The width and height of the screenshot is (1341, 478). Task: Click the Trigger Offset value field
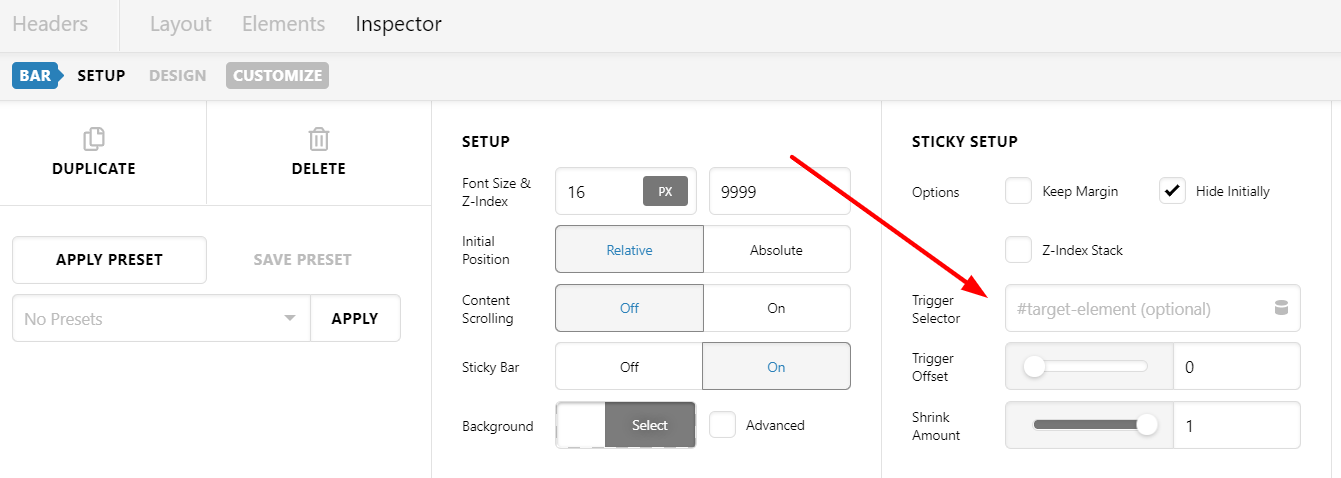(1237, 367)
